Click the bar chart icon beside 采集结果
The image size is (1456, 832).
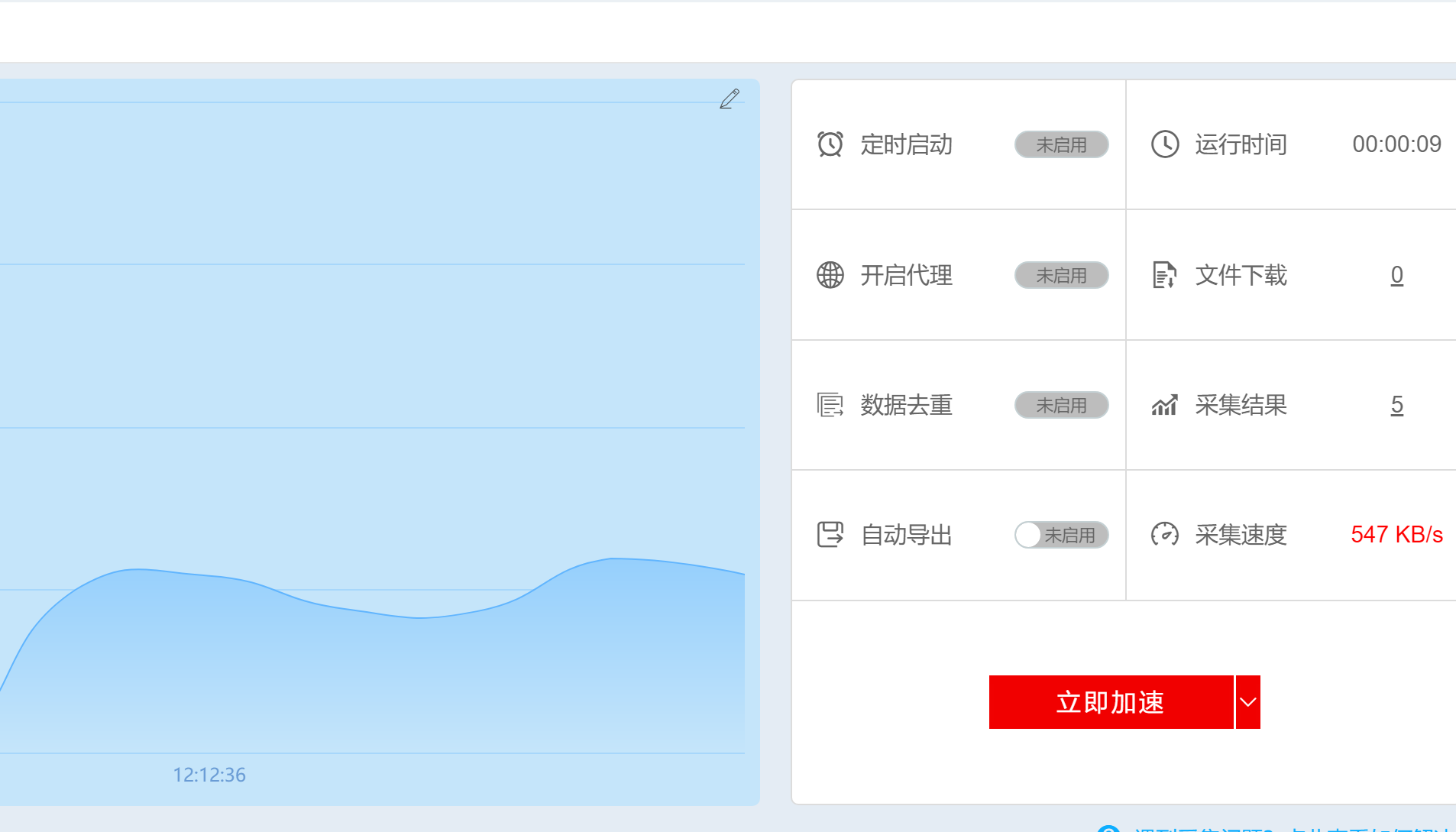click(1164, 404)
